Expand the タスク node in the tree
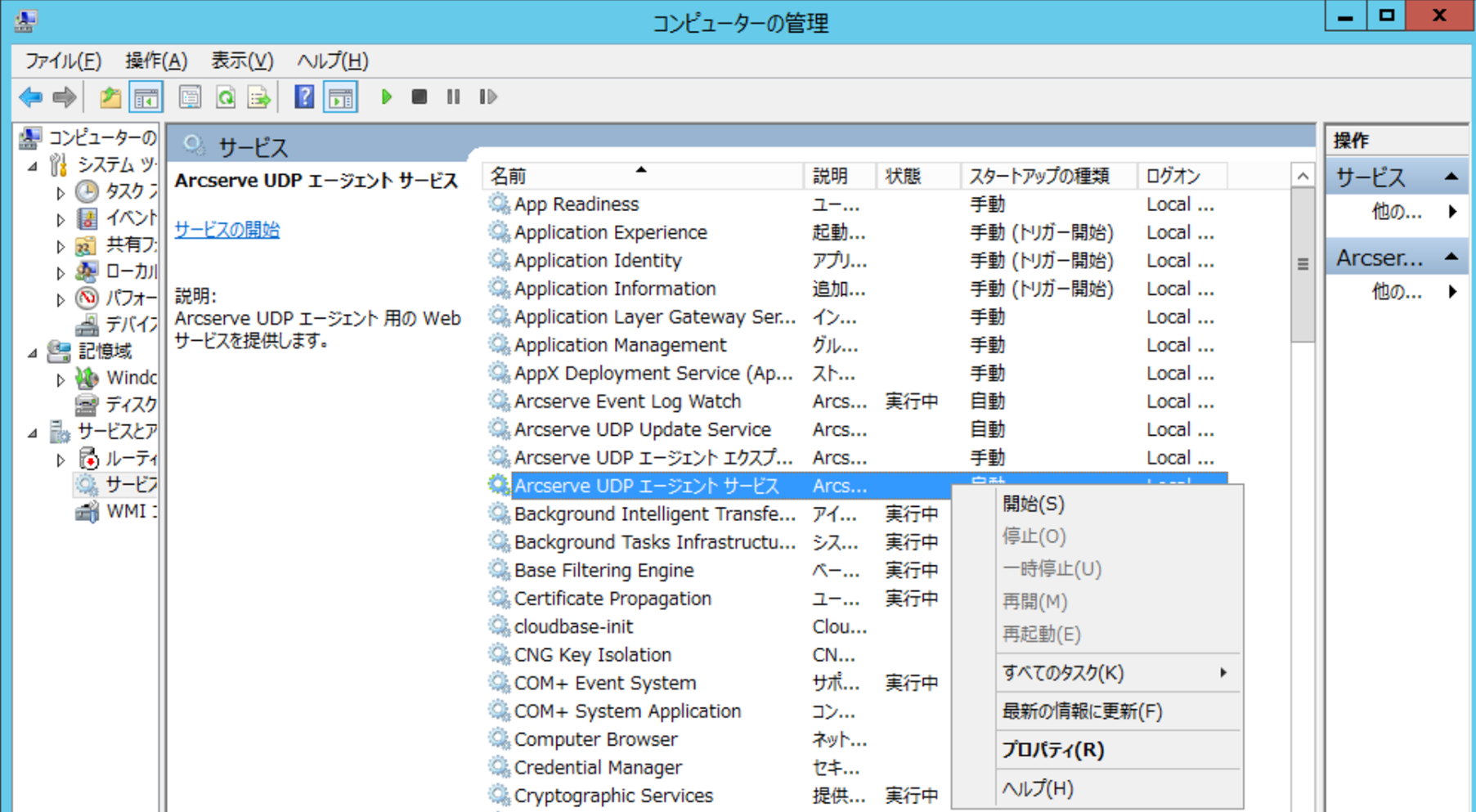 [60, 192]
